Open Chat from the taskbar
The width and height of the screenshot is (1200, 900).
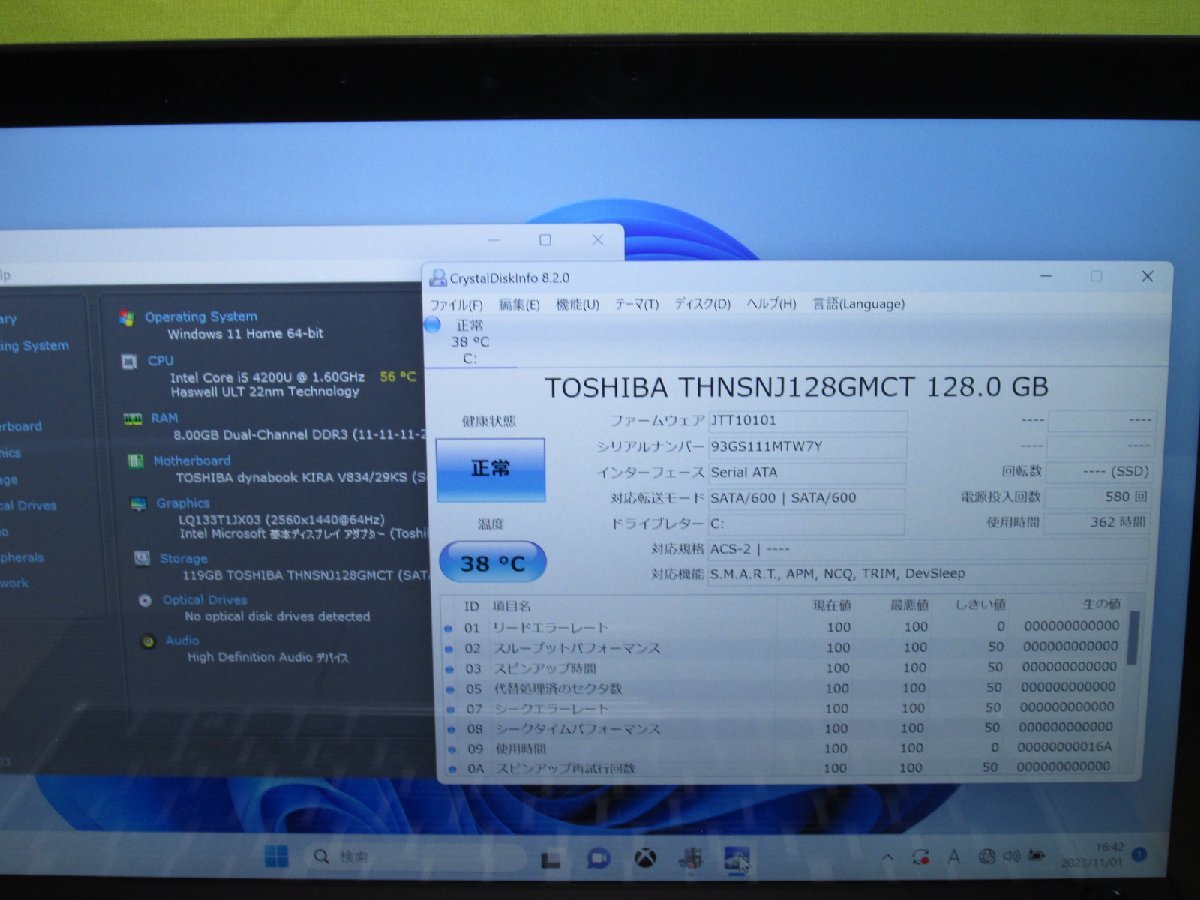click(x=599, y=857)
